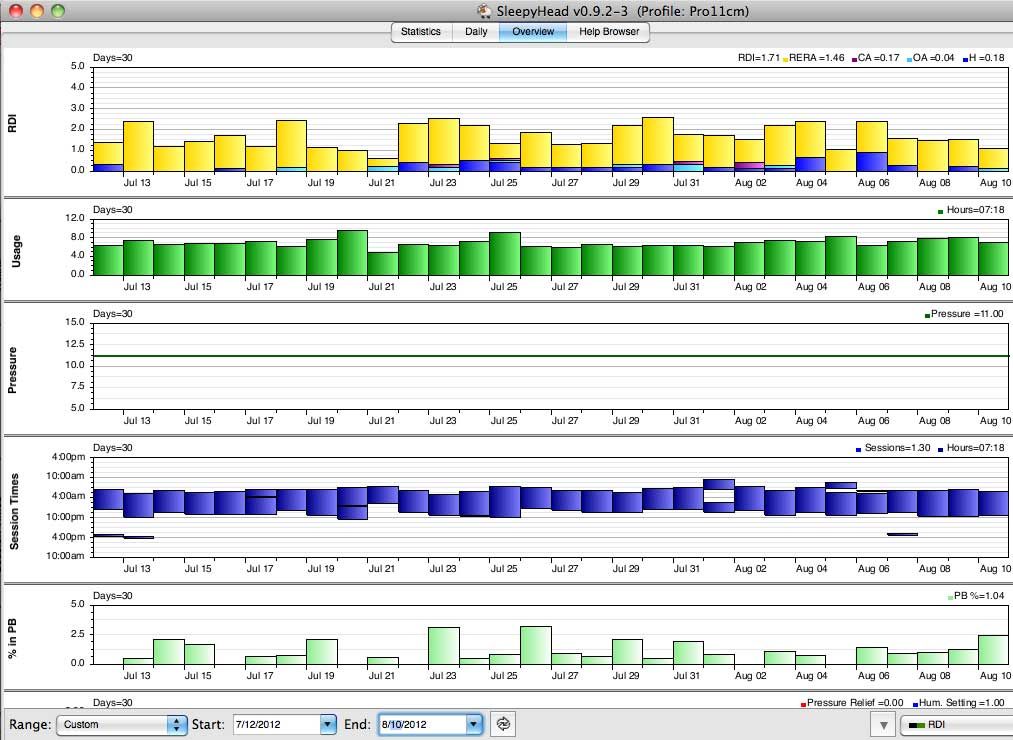Click the yellow RERA legend marker
This screenshot has width=1013, height=740.
787,60
